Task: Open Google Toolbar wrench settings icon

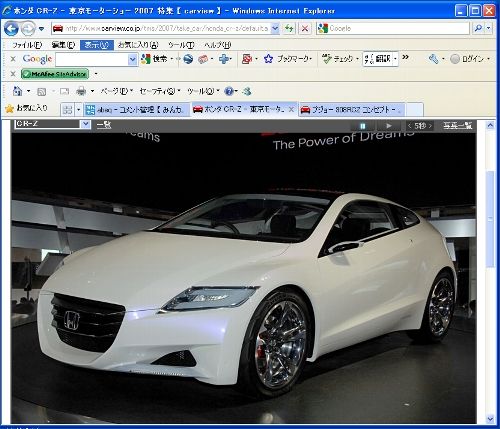Action: [x=433, y=59]
